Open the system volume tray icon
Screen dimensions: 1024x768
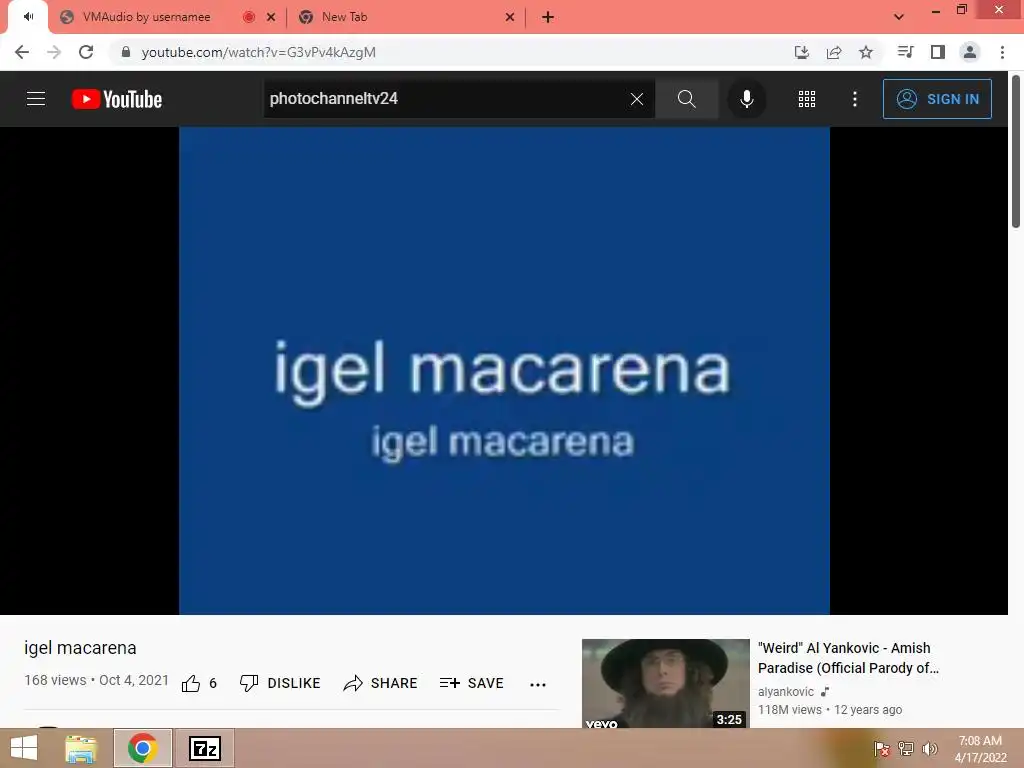[x=930, y=748]
